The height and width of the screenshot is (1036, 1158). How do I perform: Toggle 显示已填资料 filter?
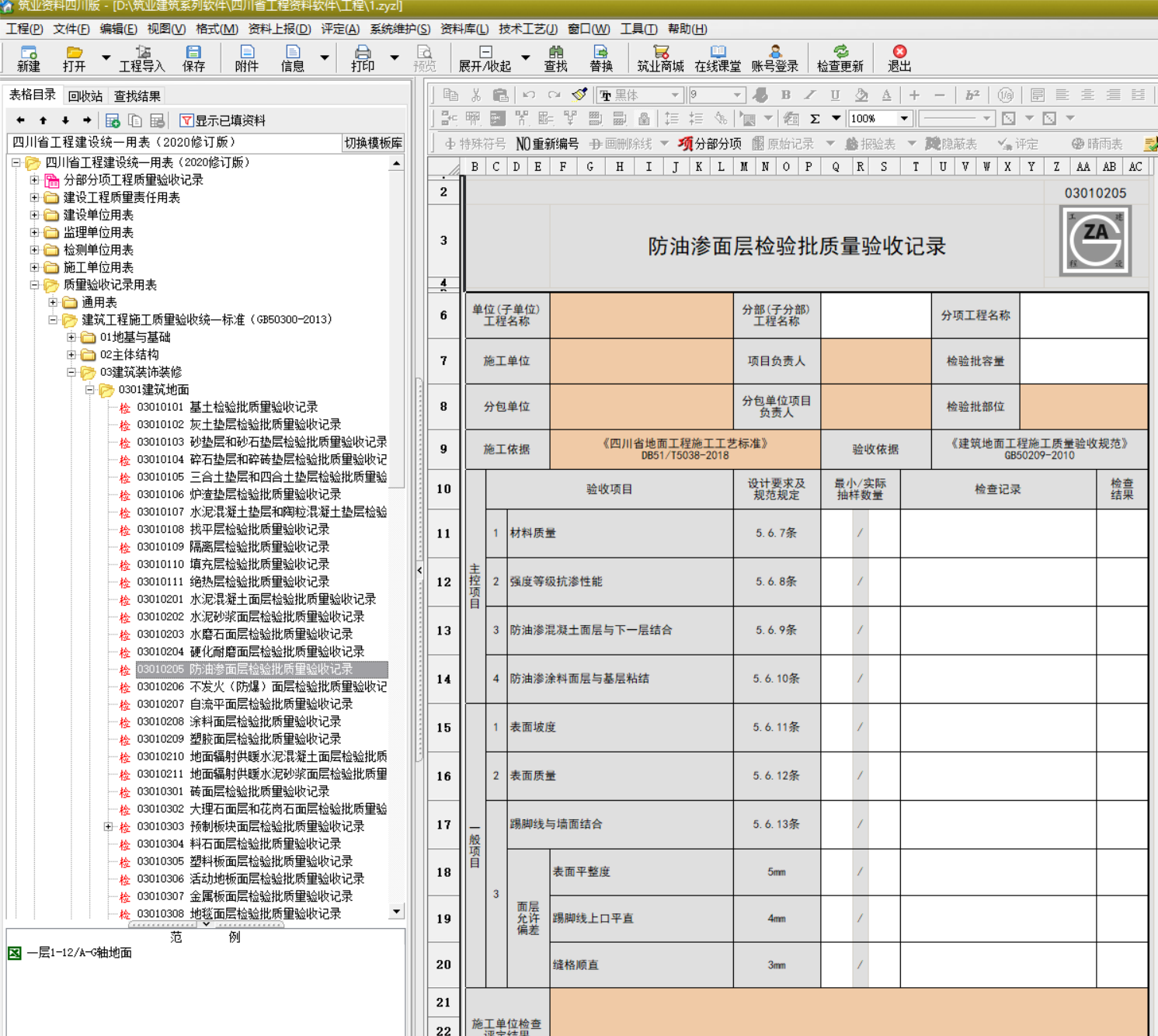pos(223,120)
